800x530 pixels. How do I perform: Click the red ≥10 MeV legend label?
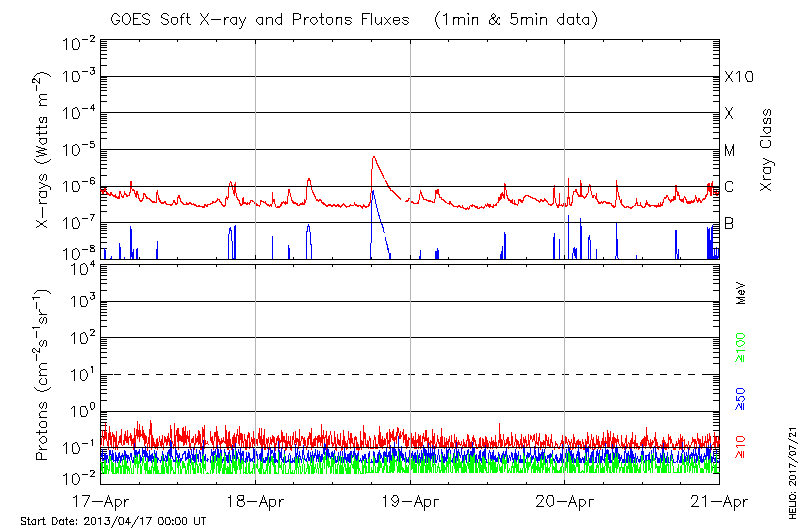pos(741,447)
